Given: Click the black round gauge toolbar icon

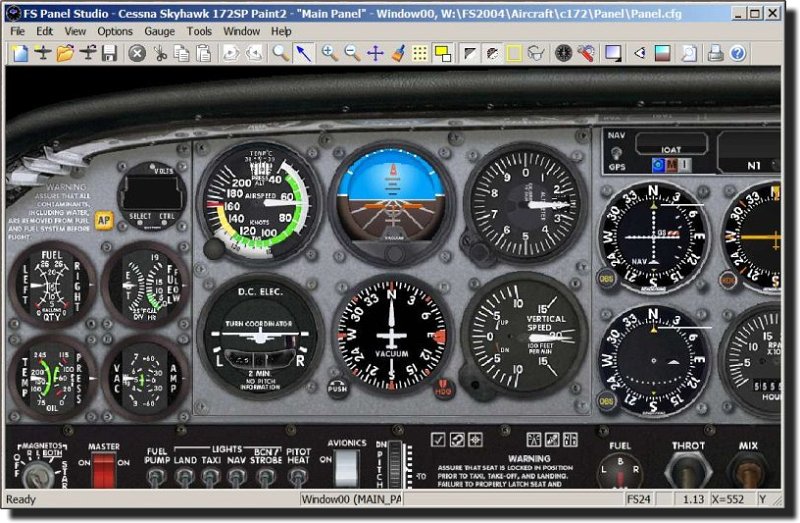Looking at the screenshot, I should pyautogui.click(x=563, y=53).
